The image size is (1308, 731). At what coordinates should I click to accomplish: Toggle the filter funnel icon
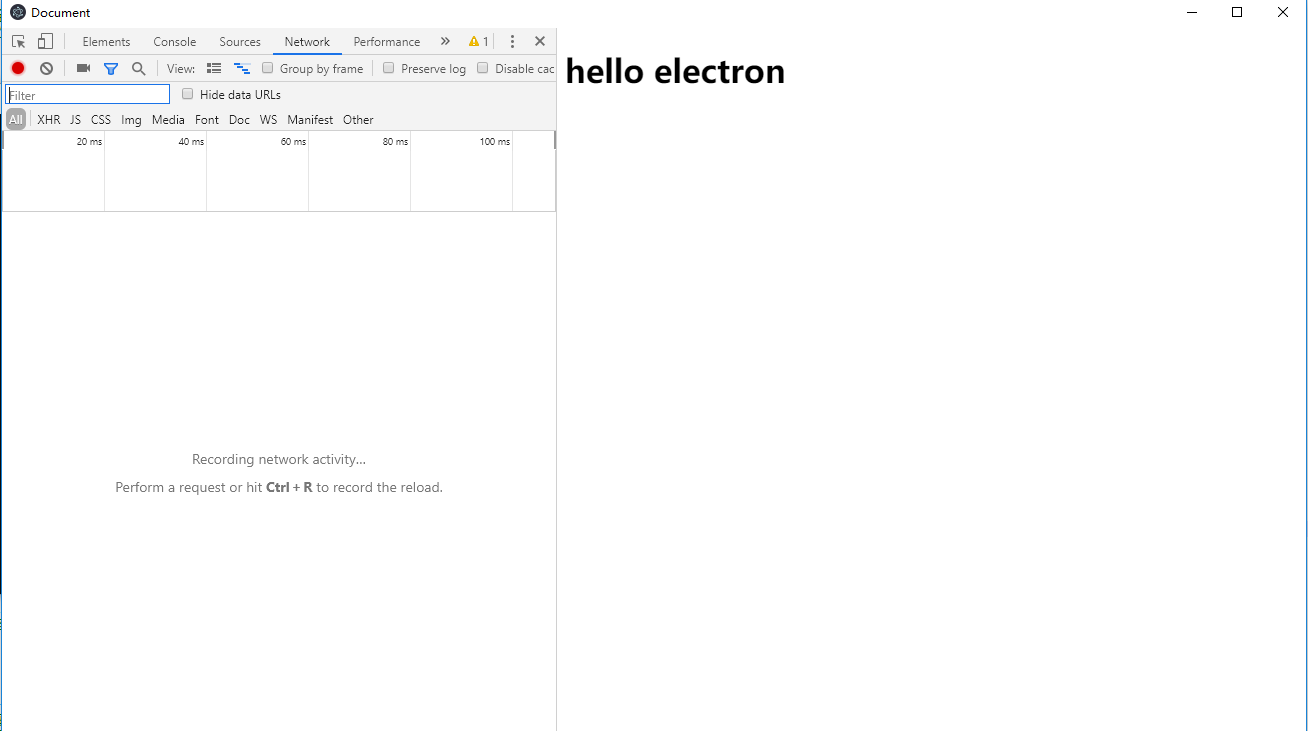point(111,69)
